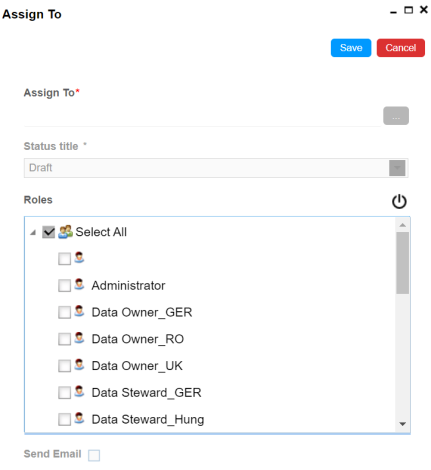Collapse the Select All tree node

pos(33,232)
